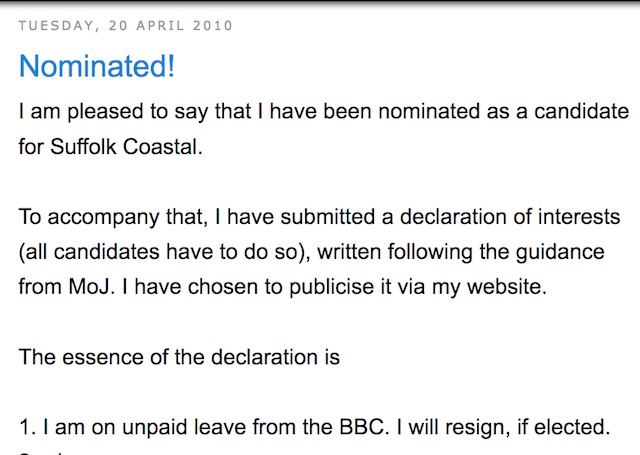Click the number "1." of the list
640x455 pixels.
(x=28, y=427)
